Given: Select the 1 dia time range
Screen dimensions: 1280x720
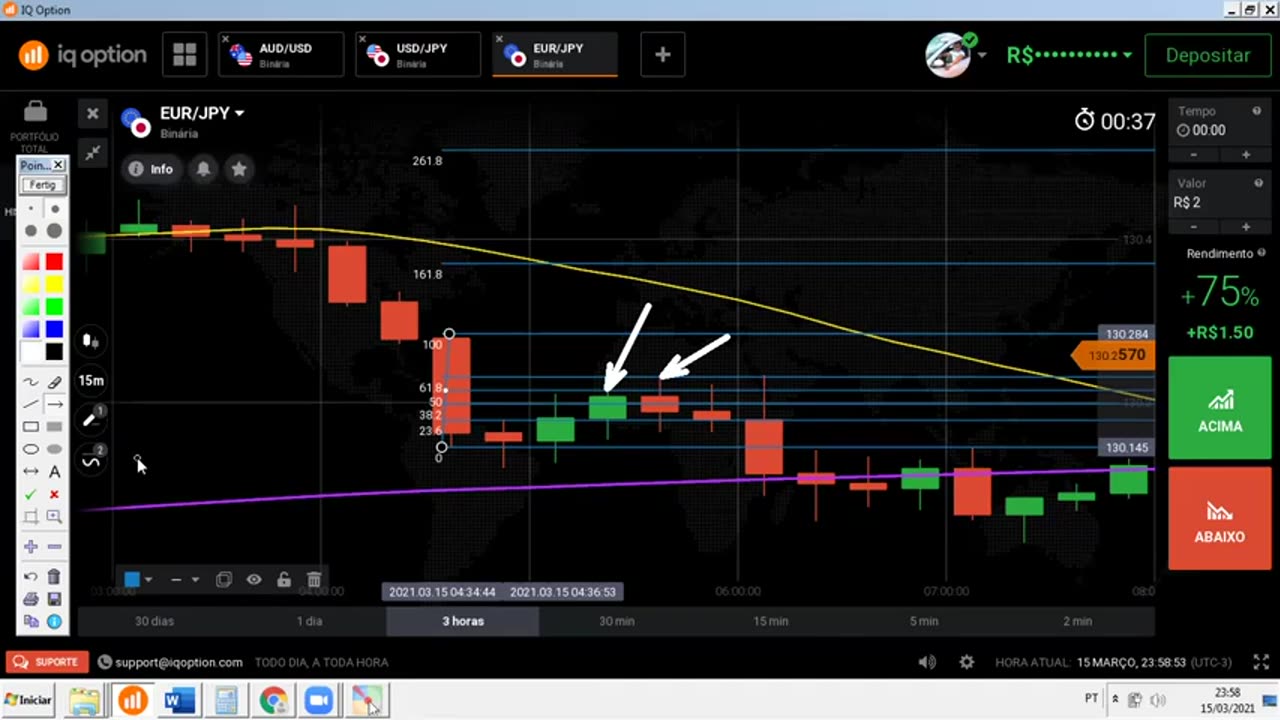Looking at the screenshot, I should click(x=309, y=621).
